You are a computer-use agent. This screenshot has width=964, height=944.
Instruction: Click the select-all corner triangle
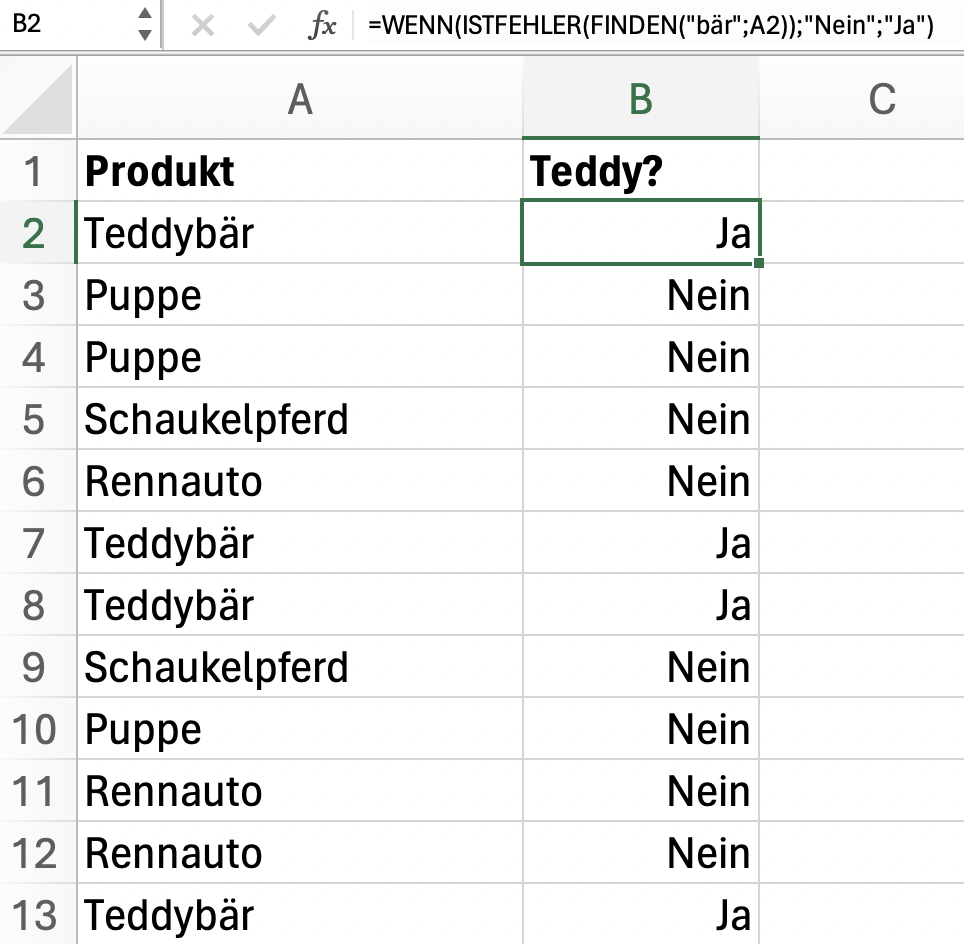(38, 98)
